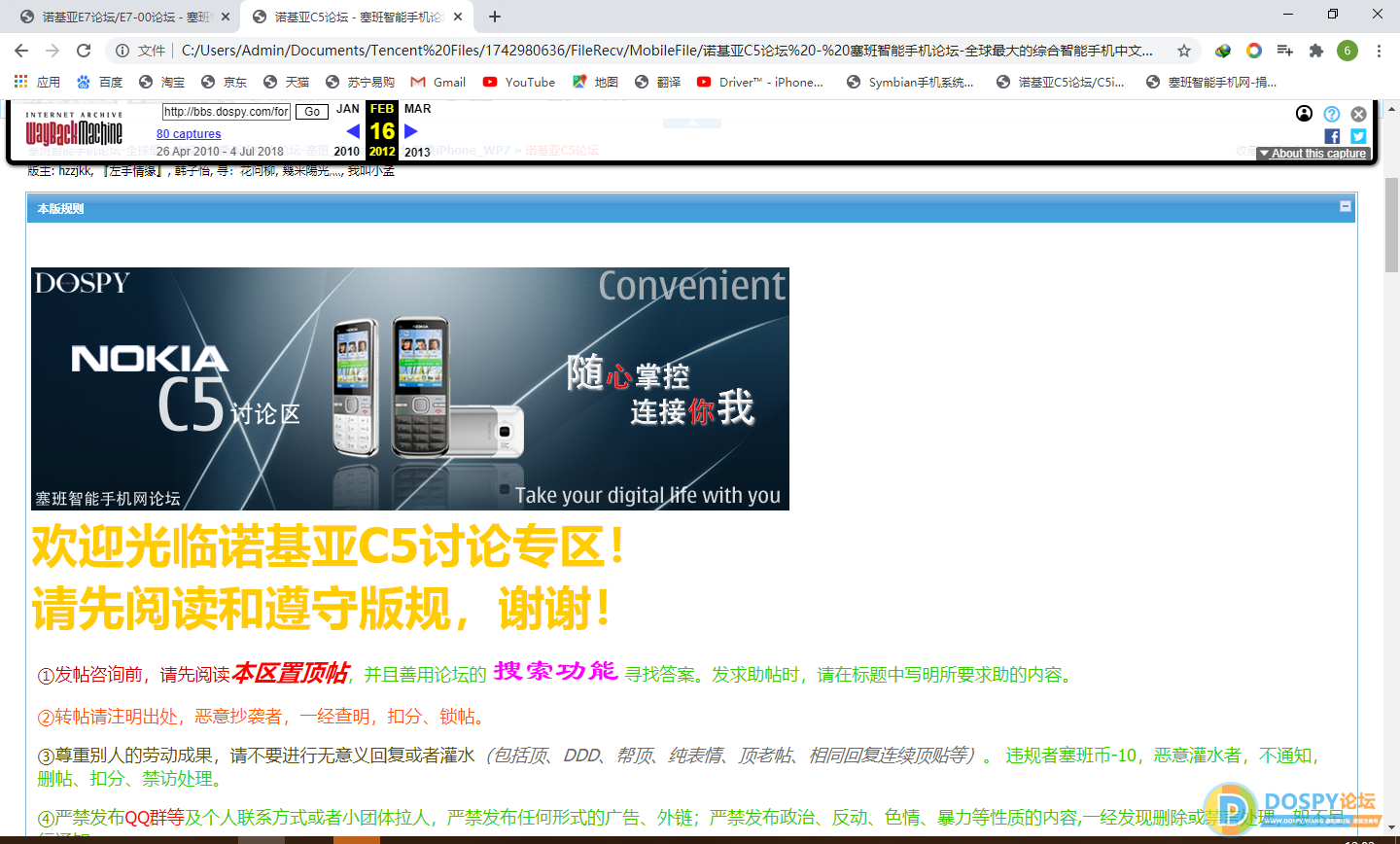The height and width of the screenshot is (844, 1400).
Task: Go to previous capture with left blue arrow
Action: 353,131
